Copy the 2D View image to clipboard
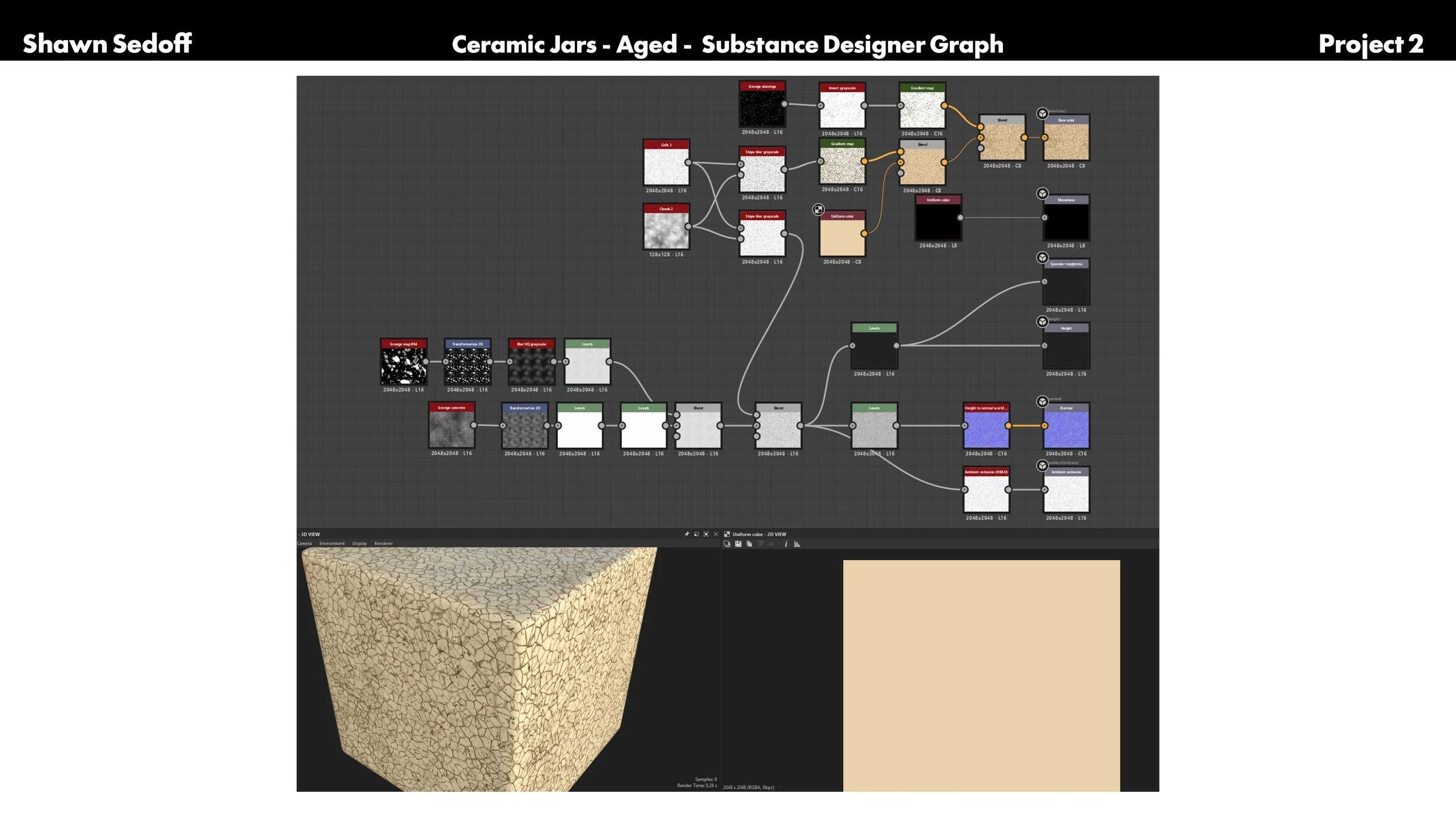This screenshot has width=1456, height=819. pos(749,544)
